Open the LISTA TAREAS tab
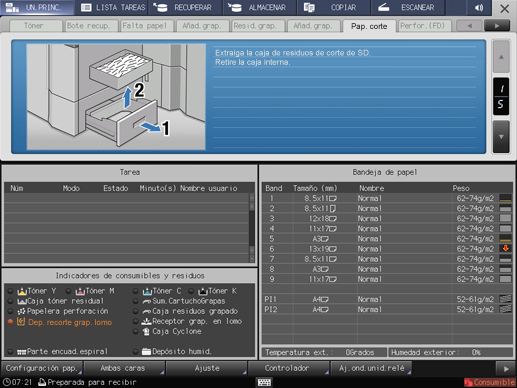The image size is (517, 388). 113,8
